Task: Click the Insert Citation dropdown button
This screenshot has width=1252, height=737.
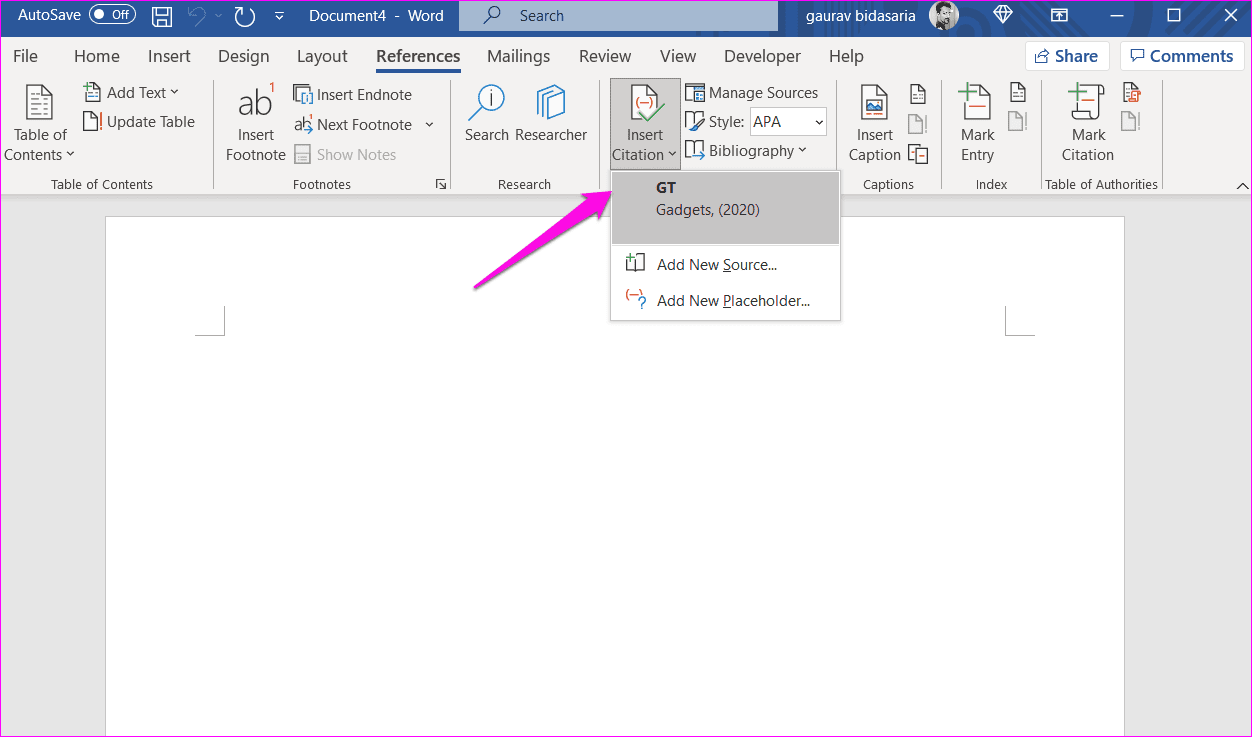Action: (x=645, y=124)
